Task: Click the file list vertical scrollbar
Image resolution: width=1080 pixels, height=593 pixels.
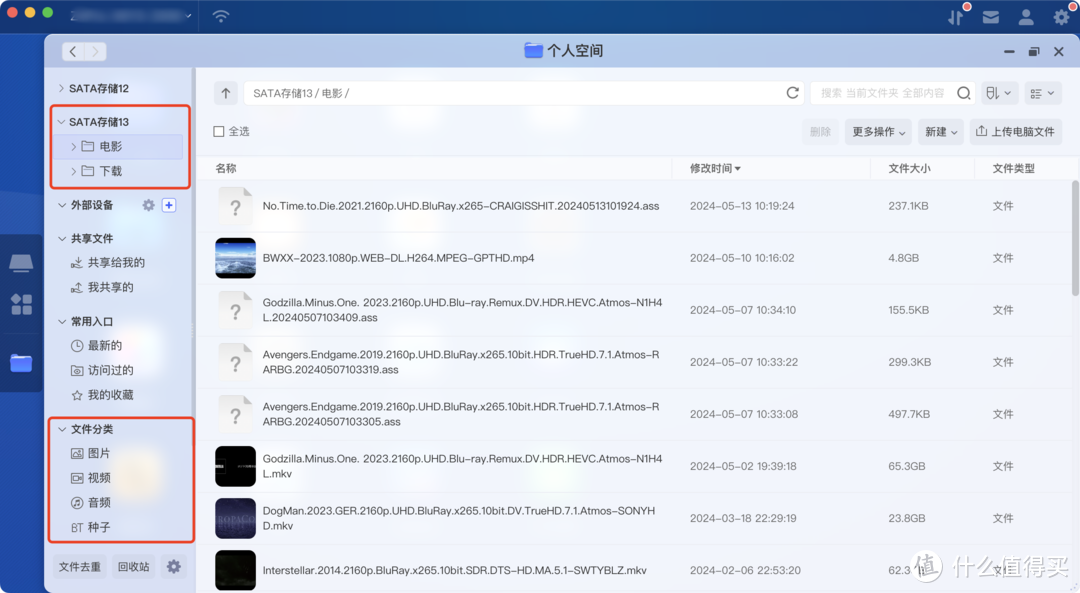Action: (x=1075, y=238)
